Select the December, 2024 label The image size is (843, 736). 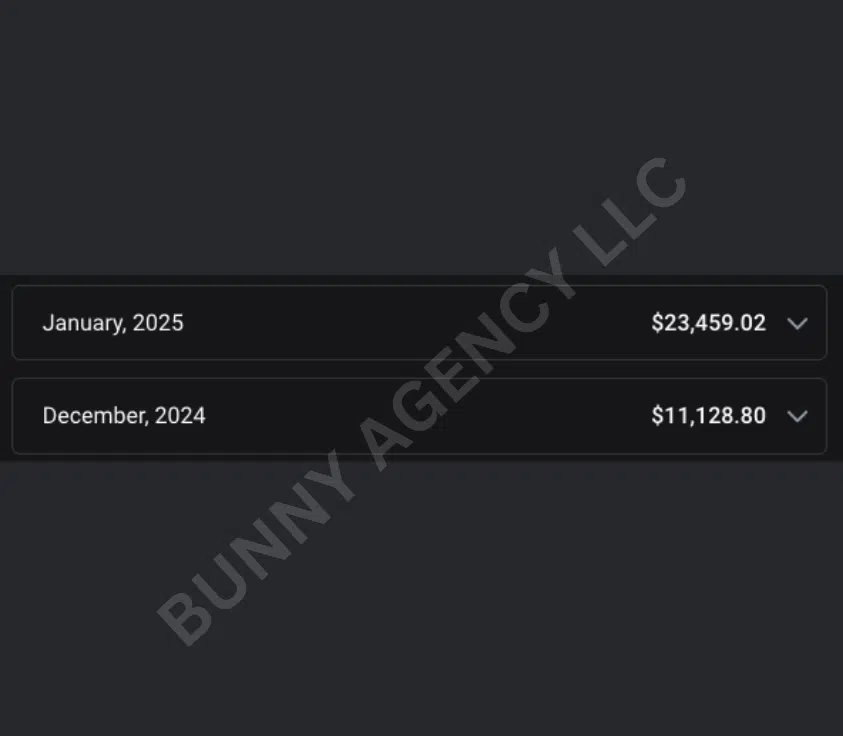(x=124, y=416)
